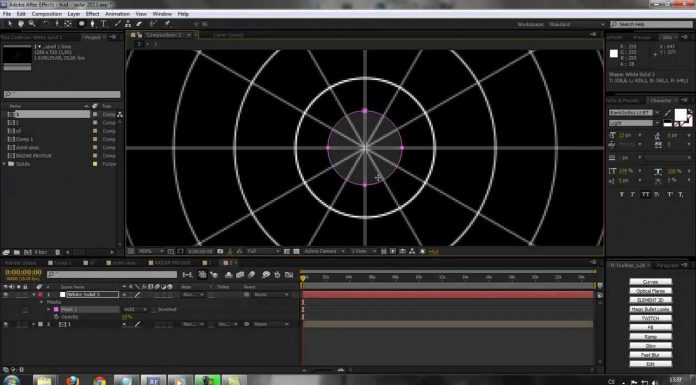This screenshot has height=385, width=696.
Task: Click the Fast Blur button
Action: click(x=650, y=355)
